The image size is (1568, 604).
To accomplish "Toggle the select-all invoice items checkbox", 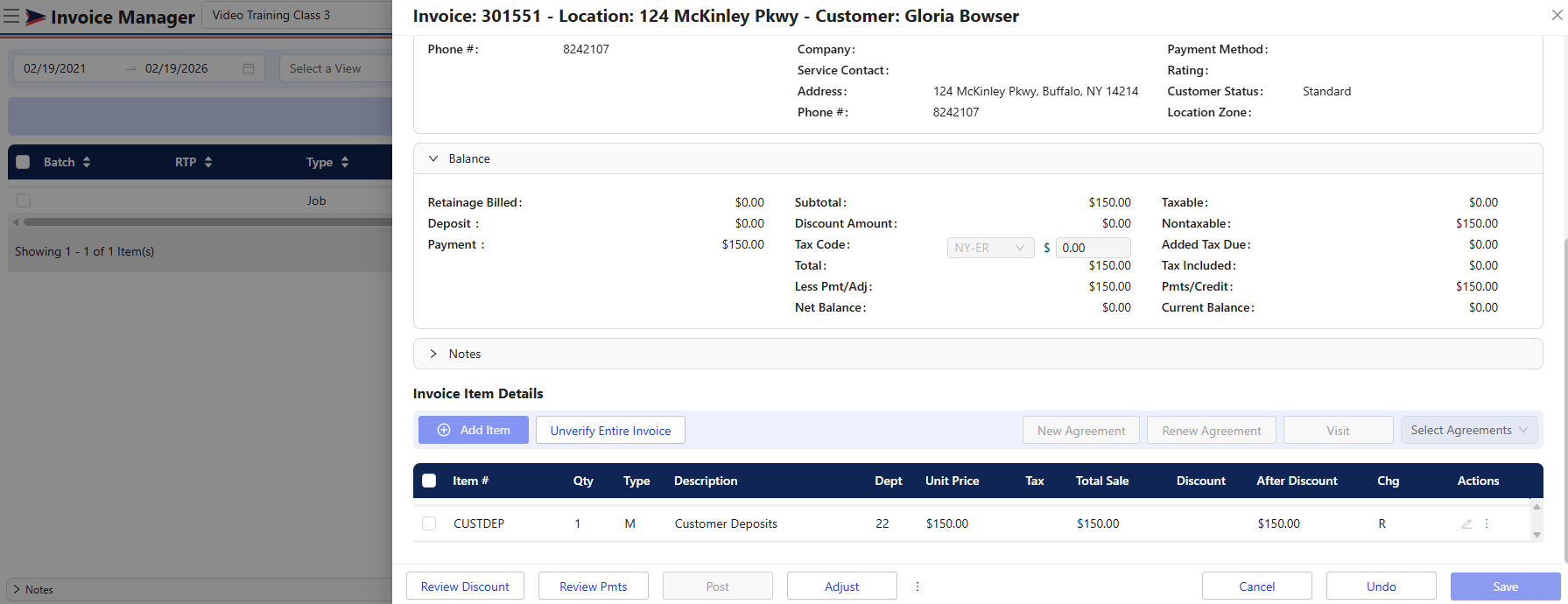I will 429,481.
